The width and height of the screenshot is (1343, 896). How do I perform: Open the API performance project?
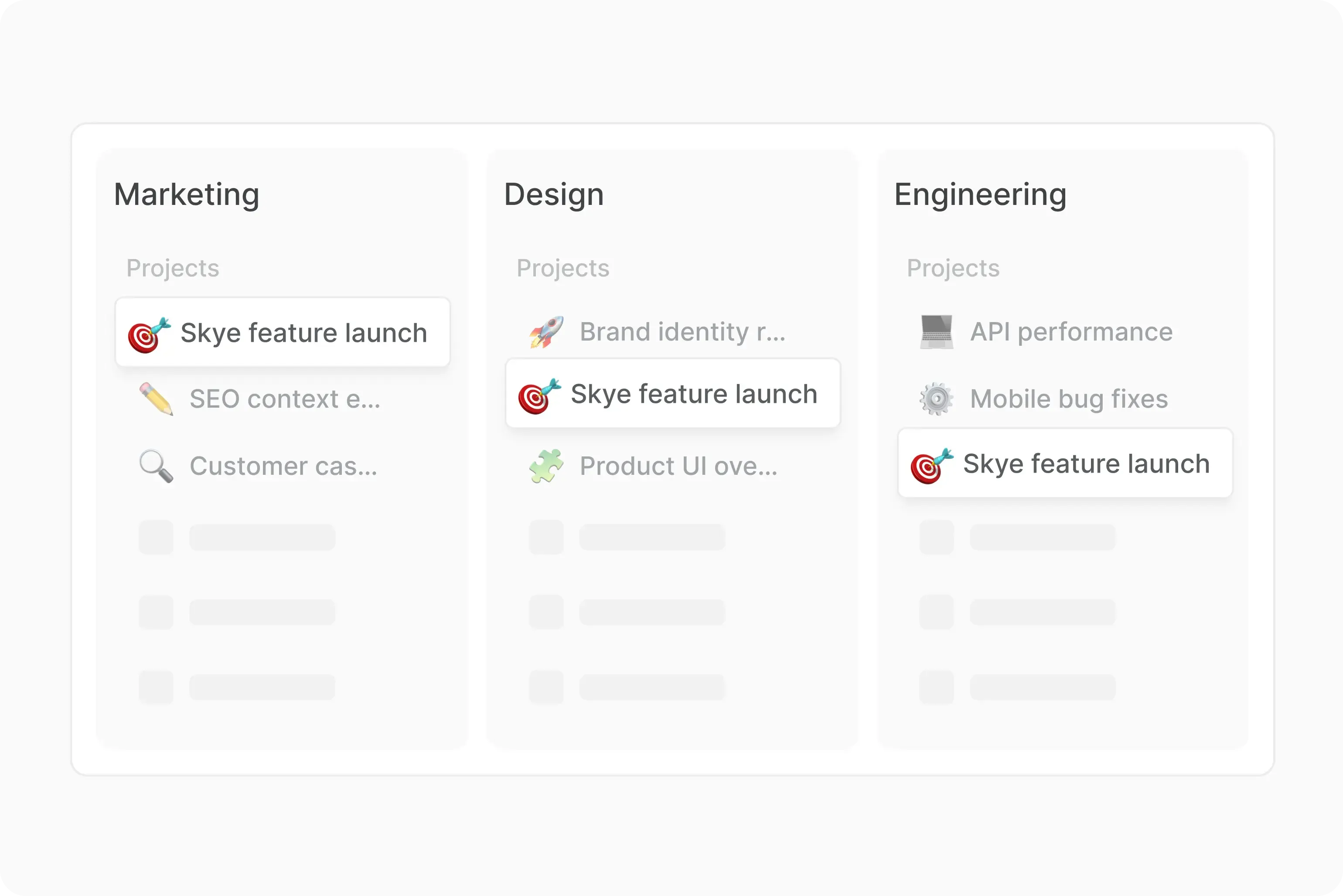pos(1071,332)
